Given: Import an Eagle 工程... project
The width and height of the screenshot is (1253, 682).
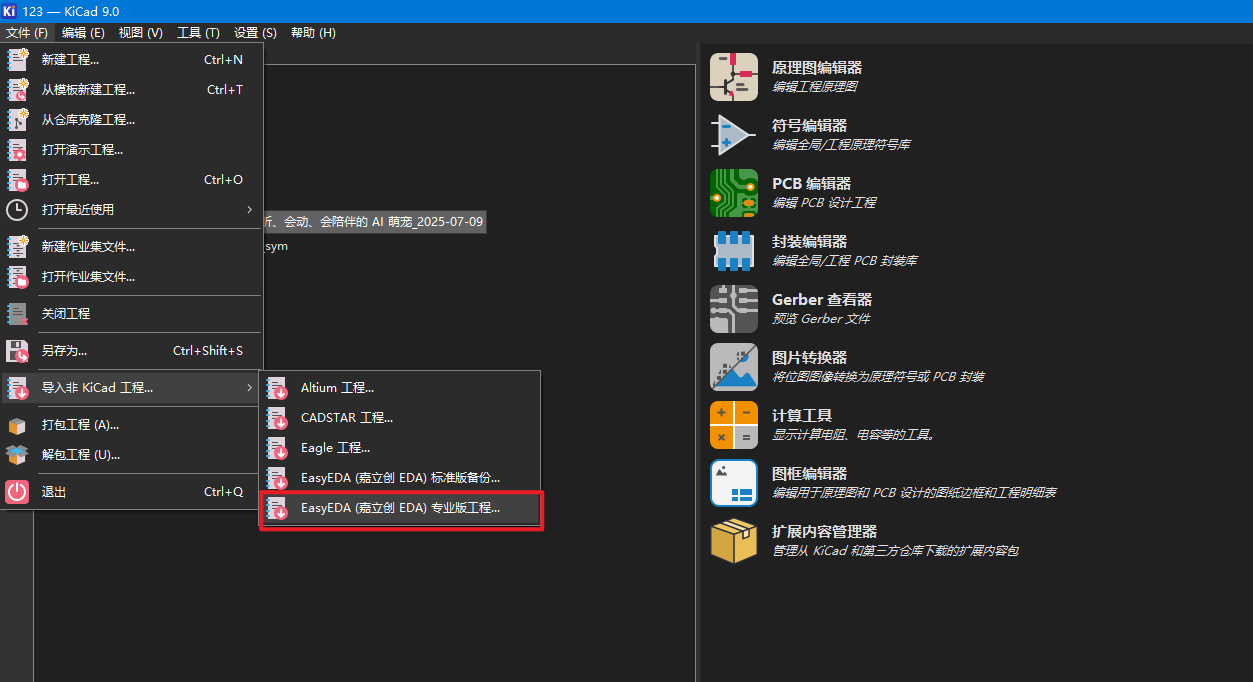Looking at the screenshot, I should [x=400, y=448].
